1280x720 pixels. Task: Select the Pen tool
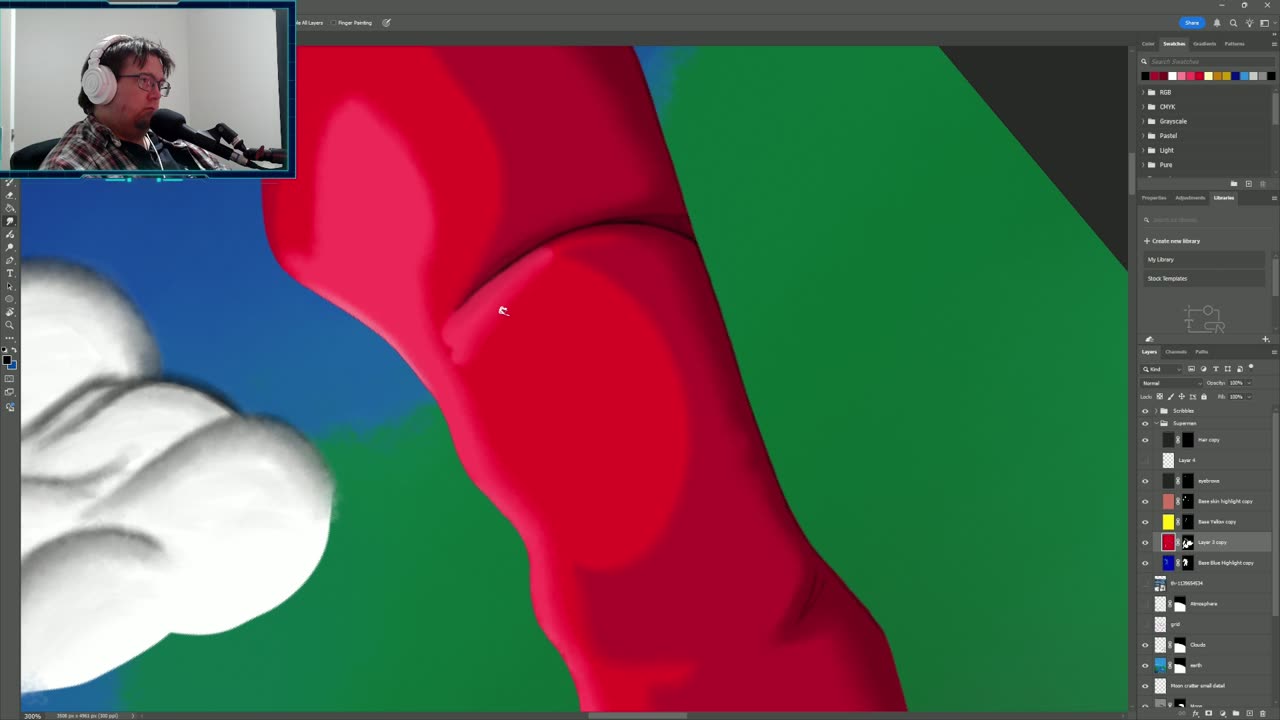pos(10,260)
